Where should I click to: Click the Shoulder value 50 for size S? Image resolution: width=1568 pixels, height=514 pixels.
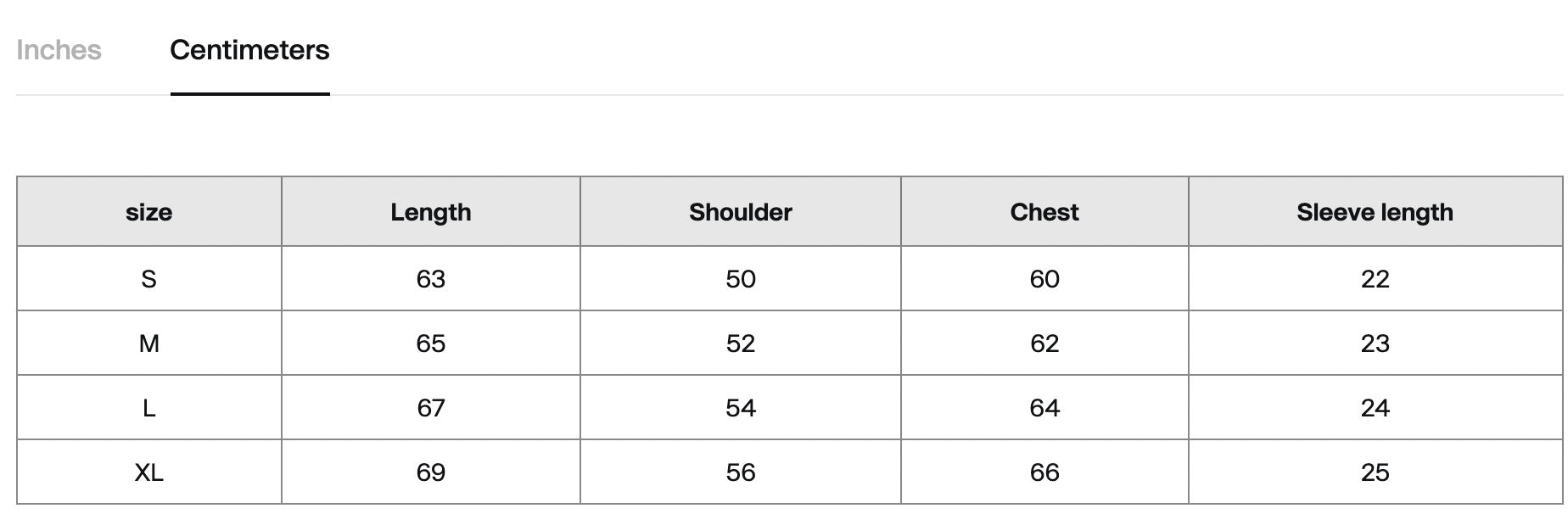click(740, 279)
